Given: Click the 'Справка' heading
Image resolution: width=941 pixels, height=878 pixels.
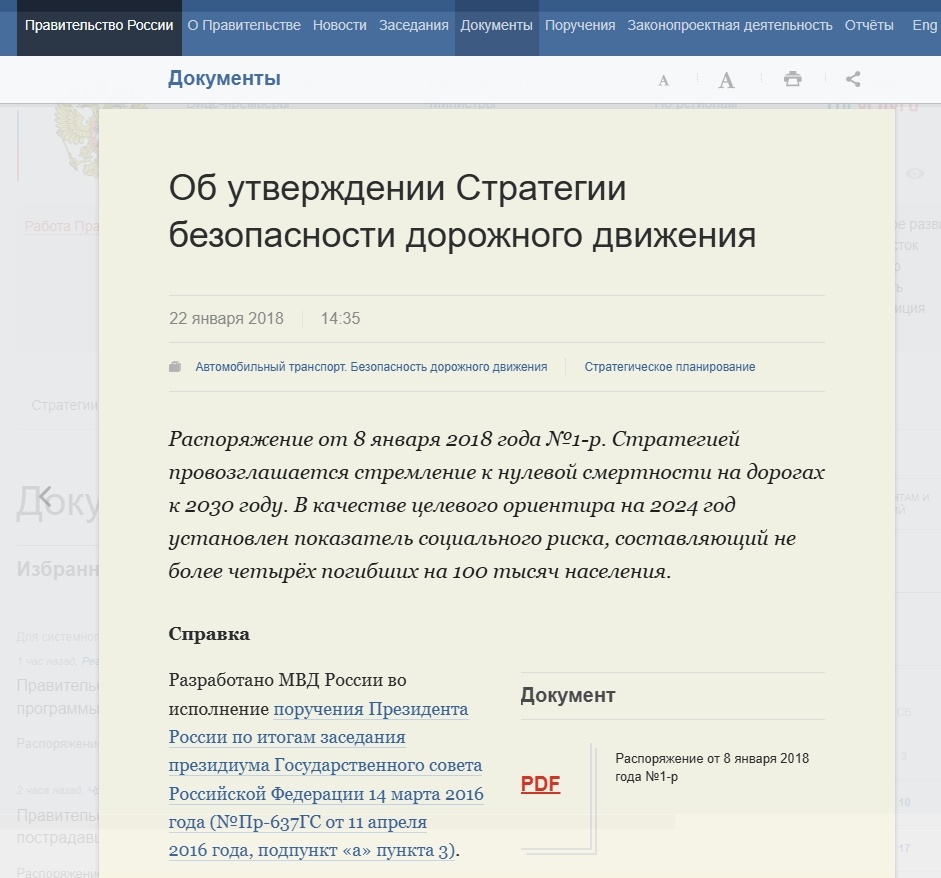Looking at the screenshot, I should [x=209, y=634].
